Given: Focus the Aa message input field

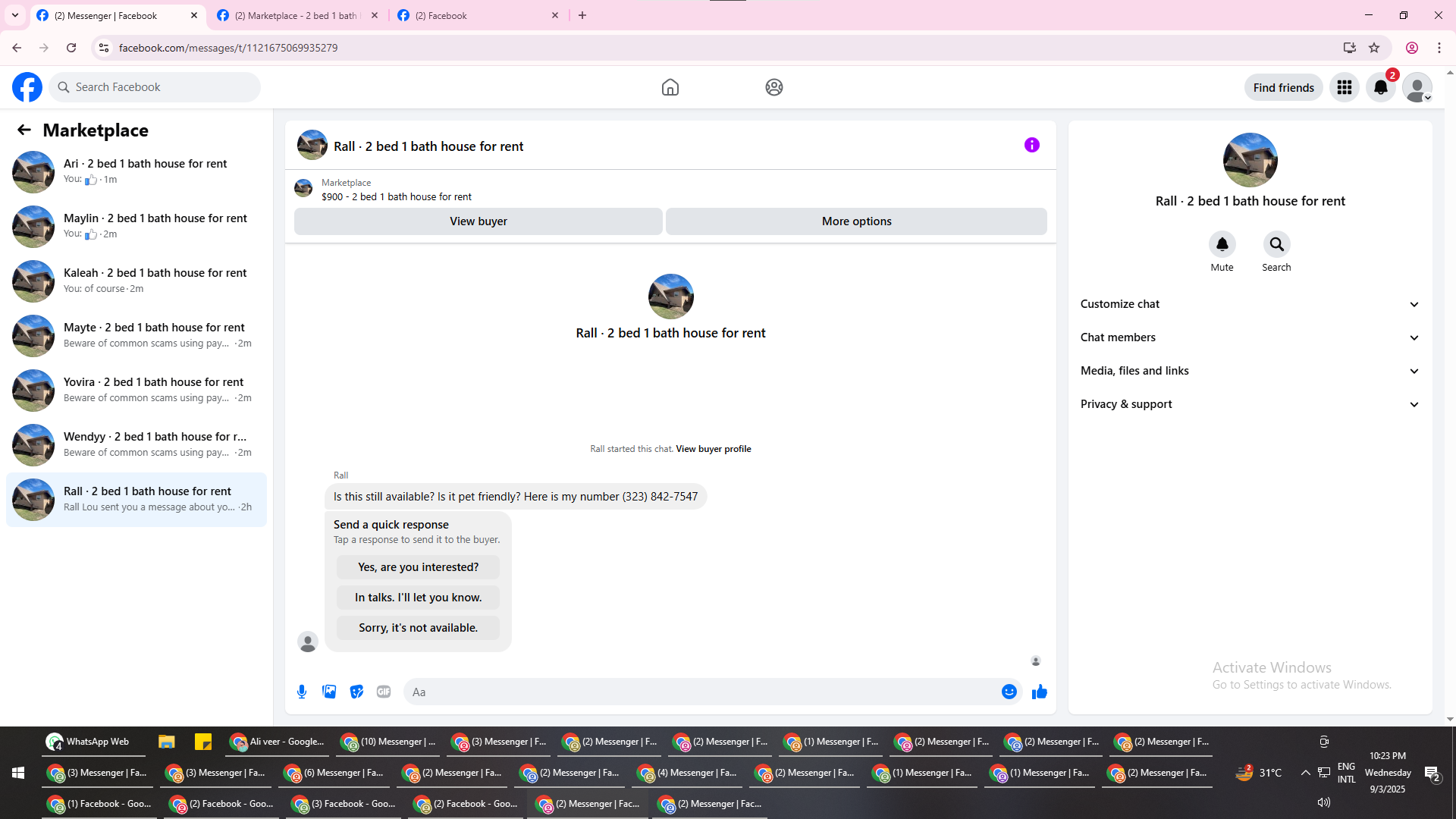Looking at the screenshot, I should click(x=701, y=692).
